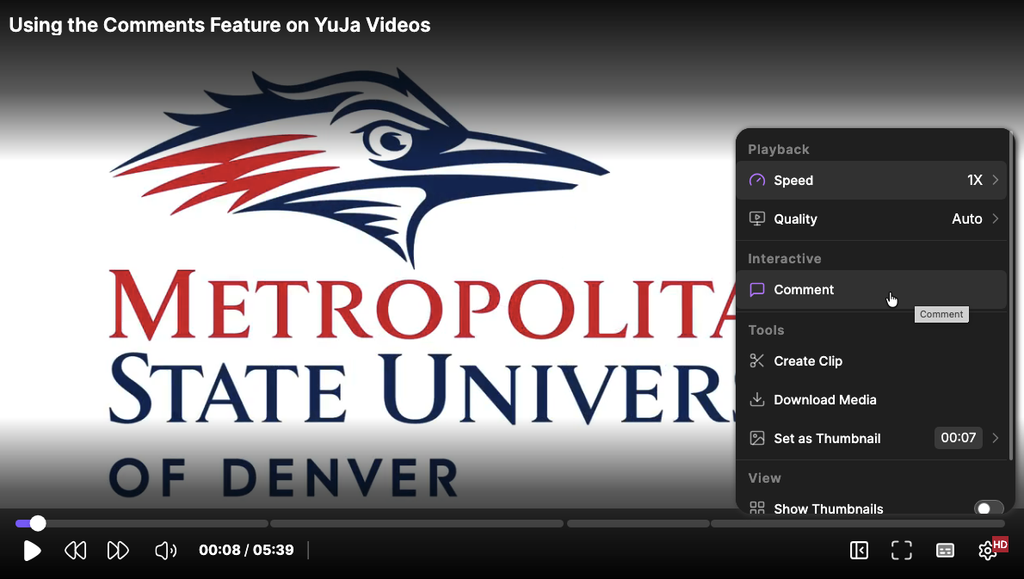Expand the Speed chevron arrow
This screenshot has width=1024, height=579.
coord(995,180)
